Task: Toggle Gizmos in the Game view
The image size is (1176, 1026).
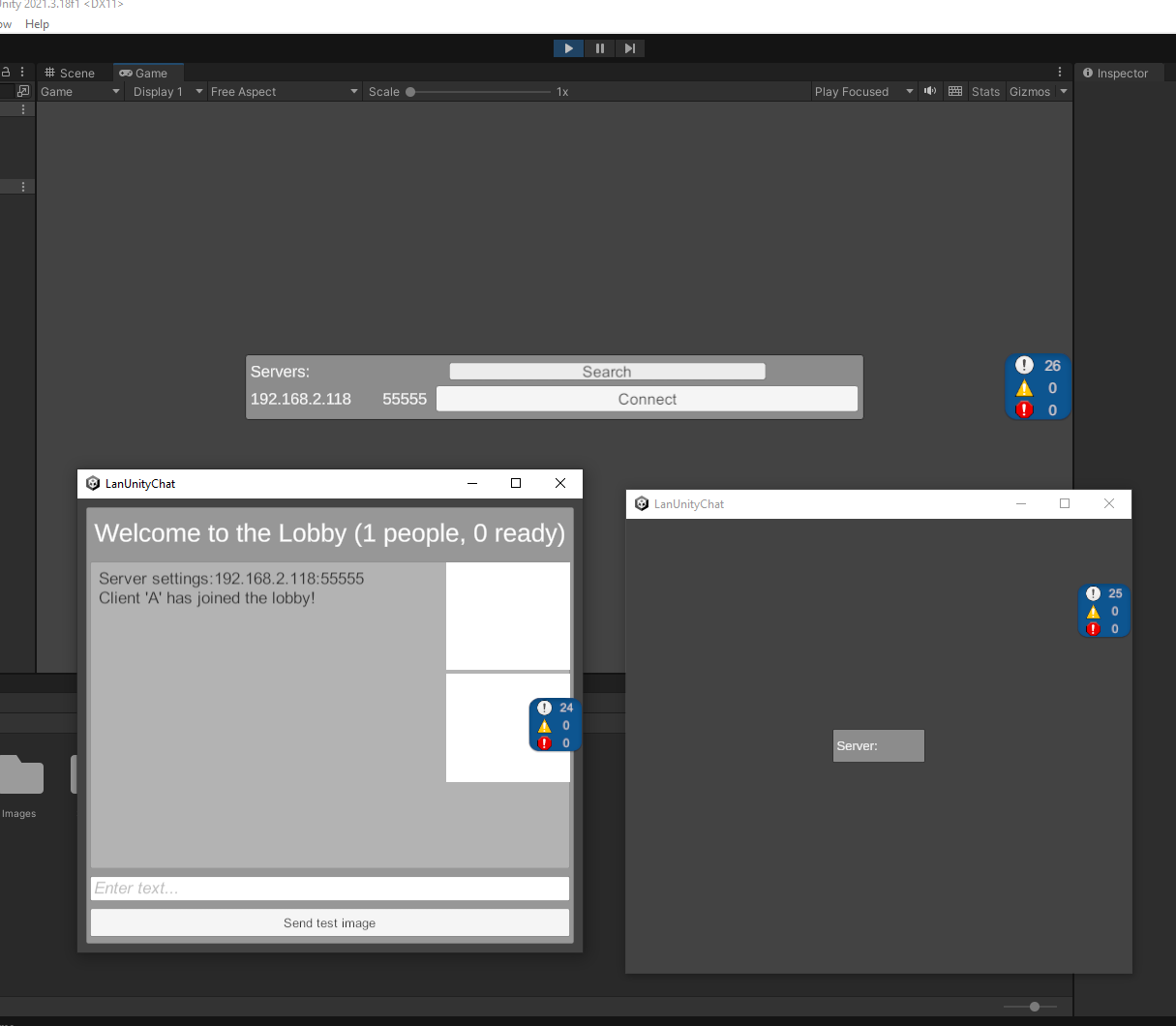Action: click(1029, 92)
